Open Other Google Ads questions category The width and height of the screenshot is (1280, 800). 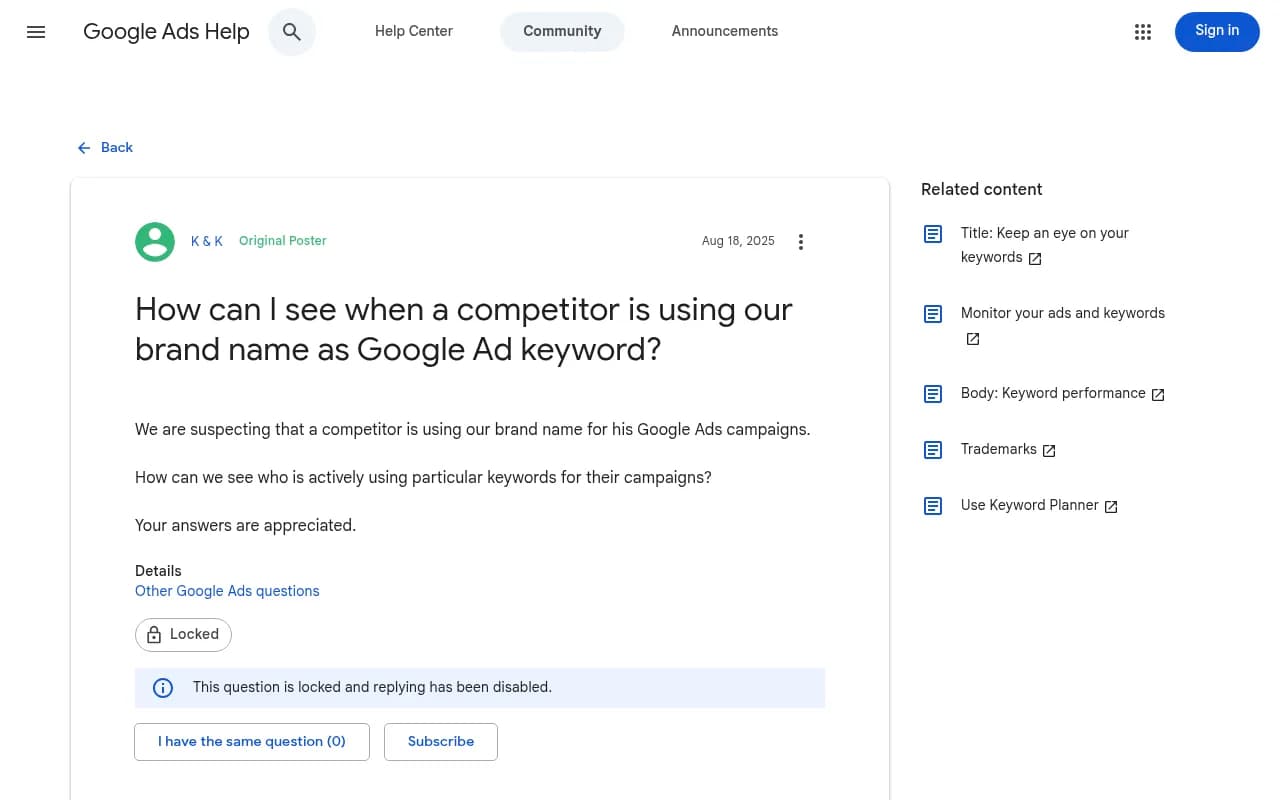coord(227,591)
